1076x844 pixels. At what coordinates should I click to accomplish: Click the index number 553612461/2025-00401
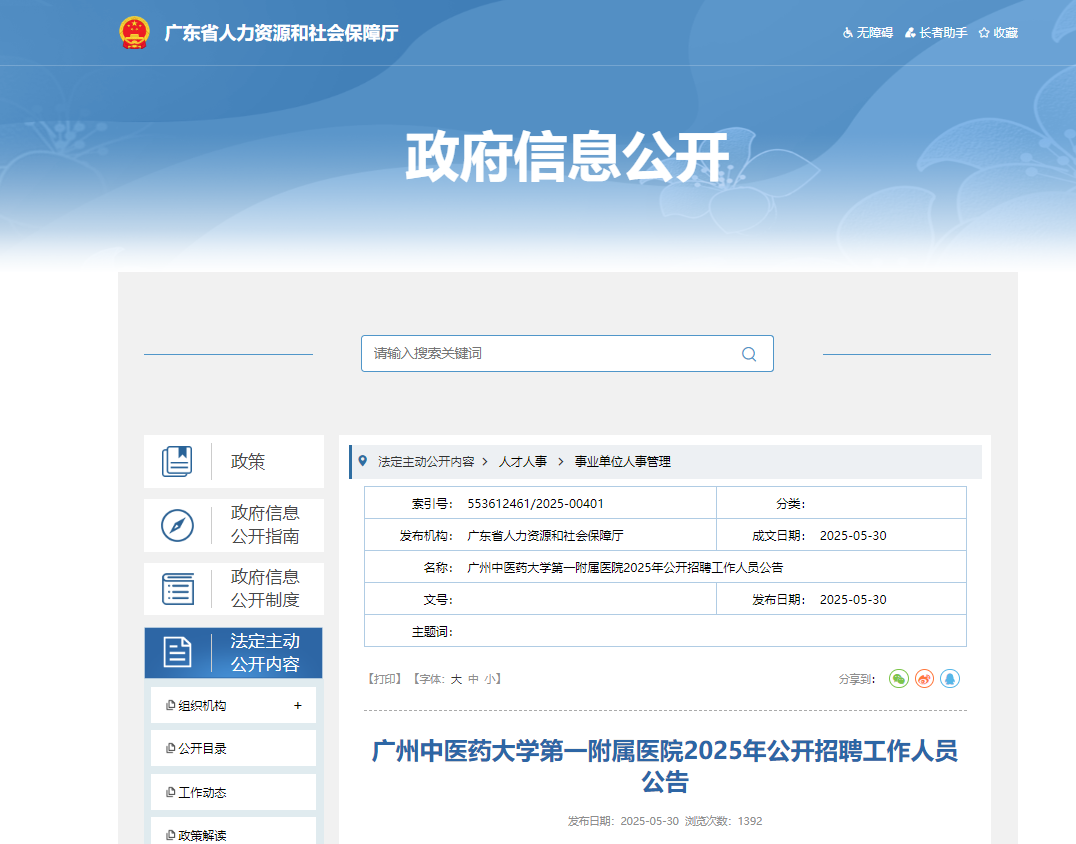[535, 504]
